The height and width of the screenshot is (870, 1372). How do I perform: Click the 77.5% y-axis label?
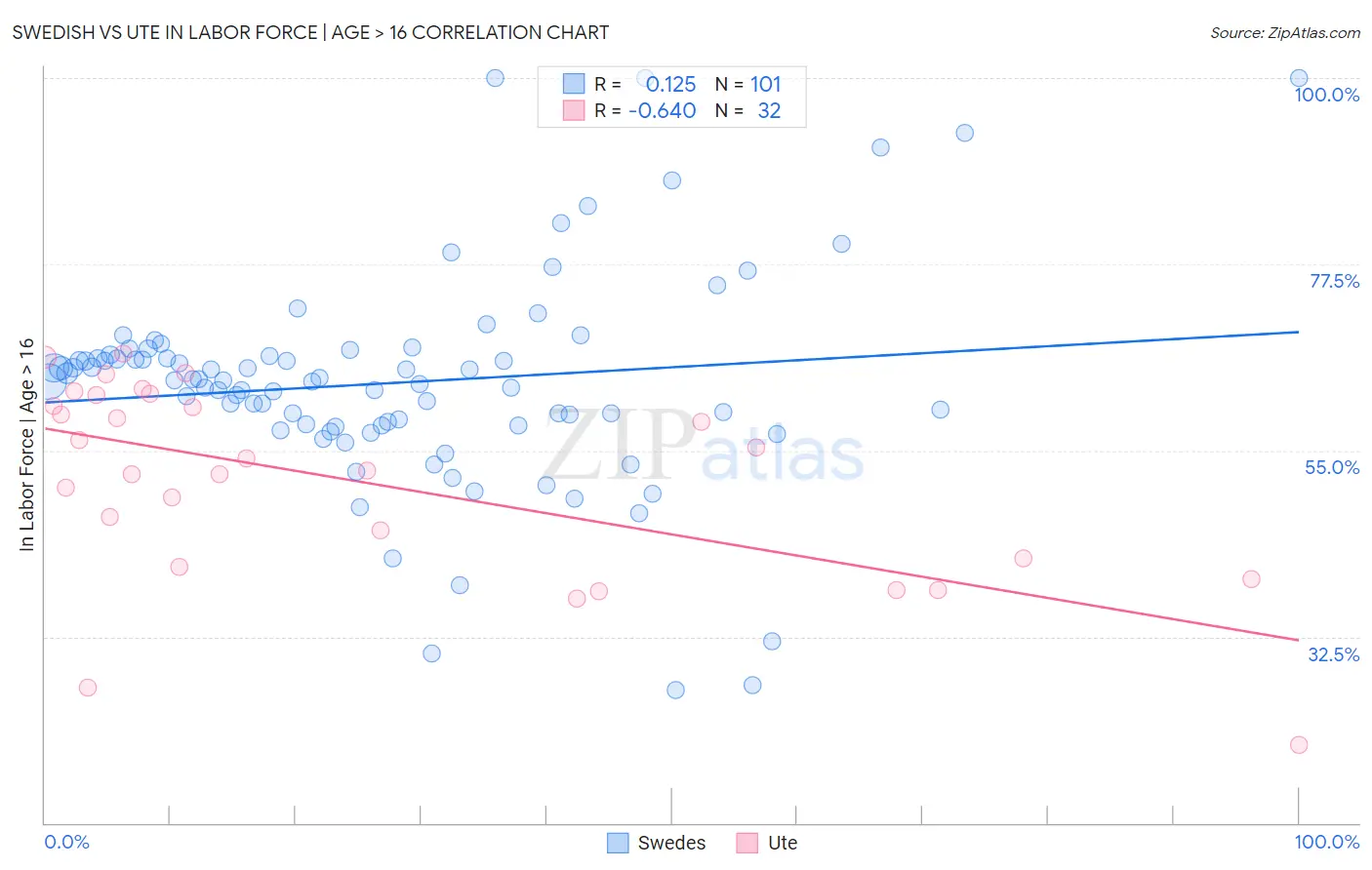(x=1334, y=281)
